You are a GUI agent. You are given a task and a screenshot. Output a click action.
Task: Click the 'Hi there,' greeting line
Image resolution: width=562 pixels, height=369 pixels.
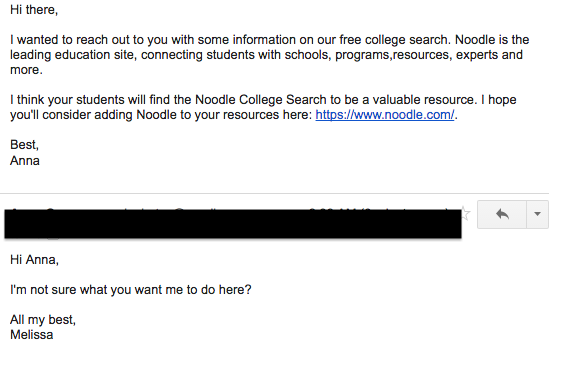34,10
